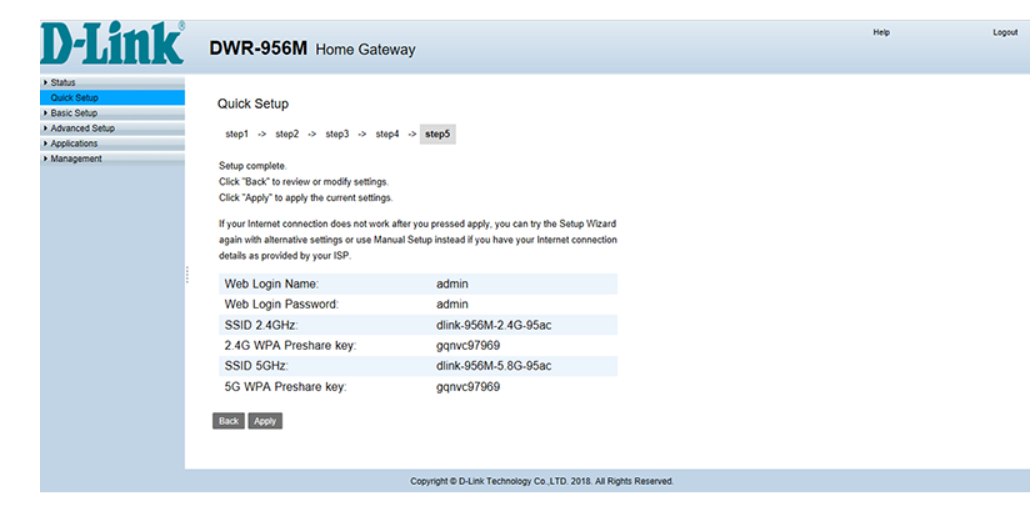Viewport: 1033px width, 530px height.
Task: Click the Web Login Name label
Action: point(271,284)
